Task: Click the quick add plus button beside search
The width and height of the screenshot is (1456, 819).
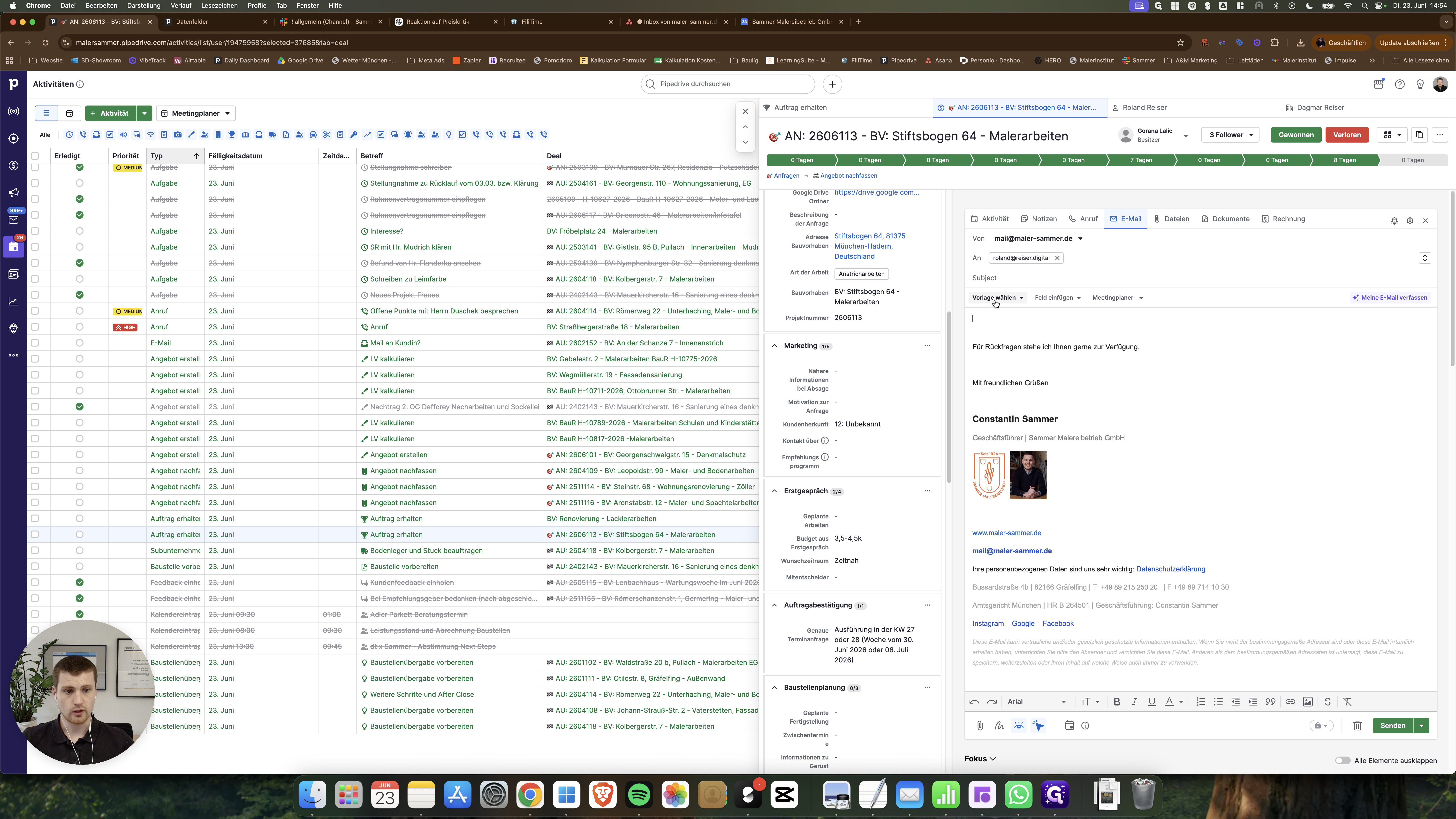Action: (x=832, y=84)
